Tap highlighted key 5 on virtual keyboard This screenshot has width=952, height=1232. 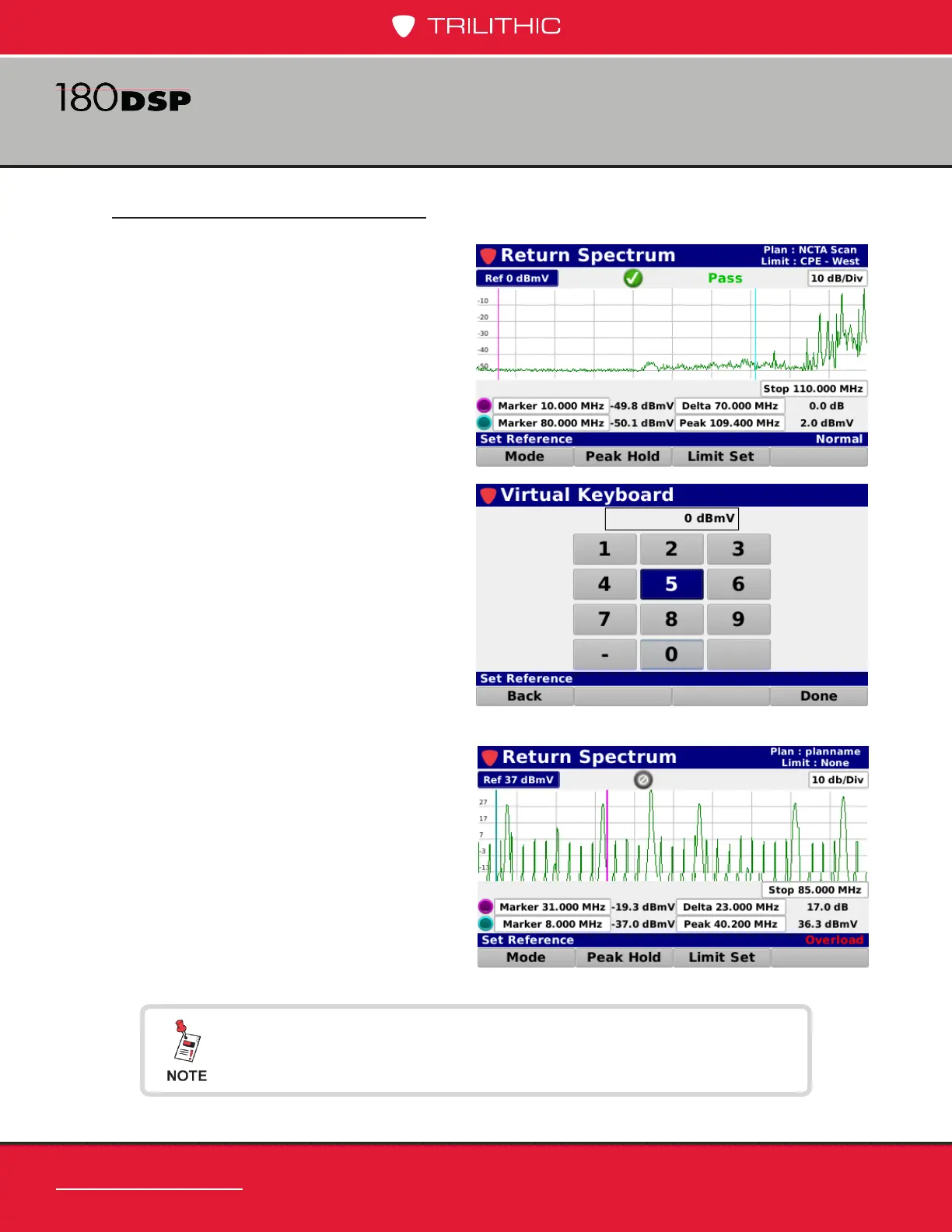click(671, 584)
